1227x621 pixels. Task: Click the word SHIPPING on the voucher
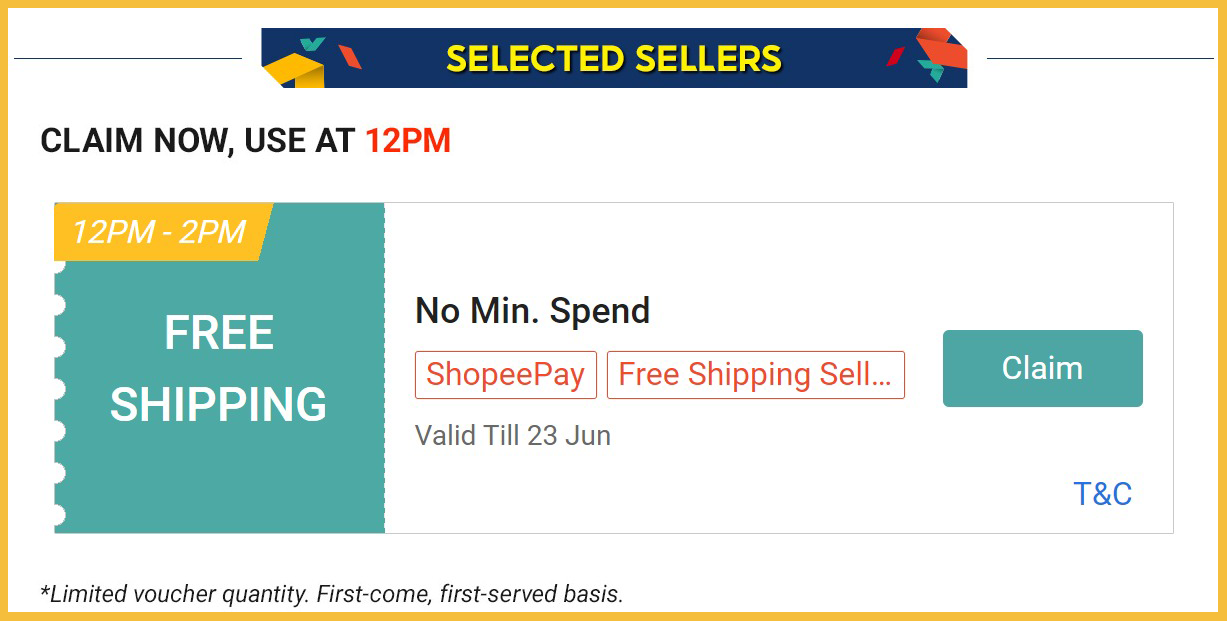[219, 405]
